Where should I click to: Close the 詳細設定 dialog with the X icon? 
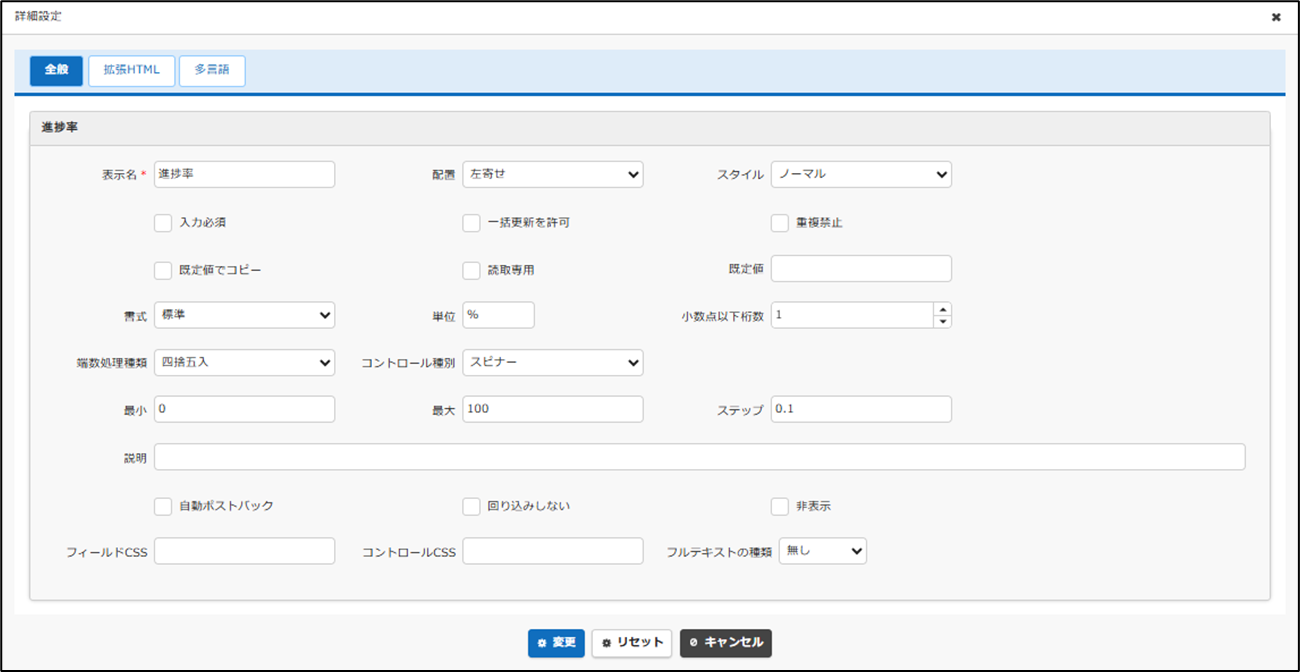pos(1276,18)
